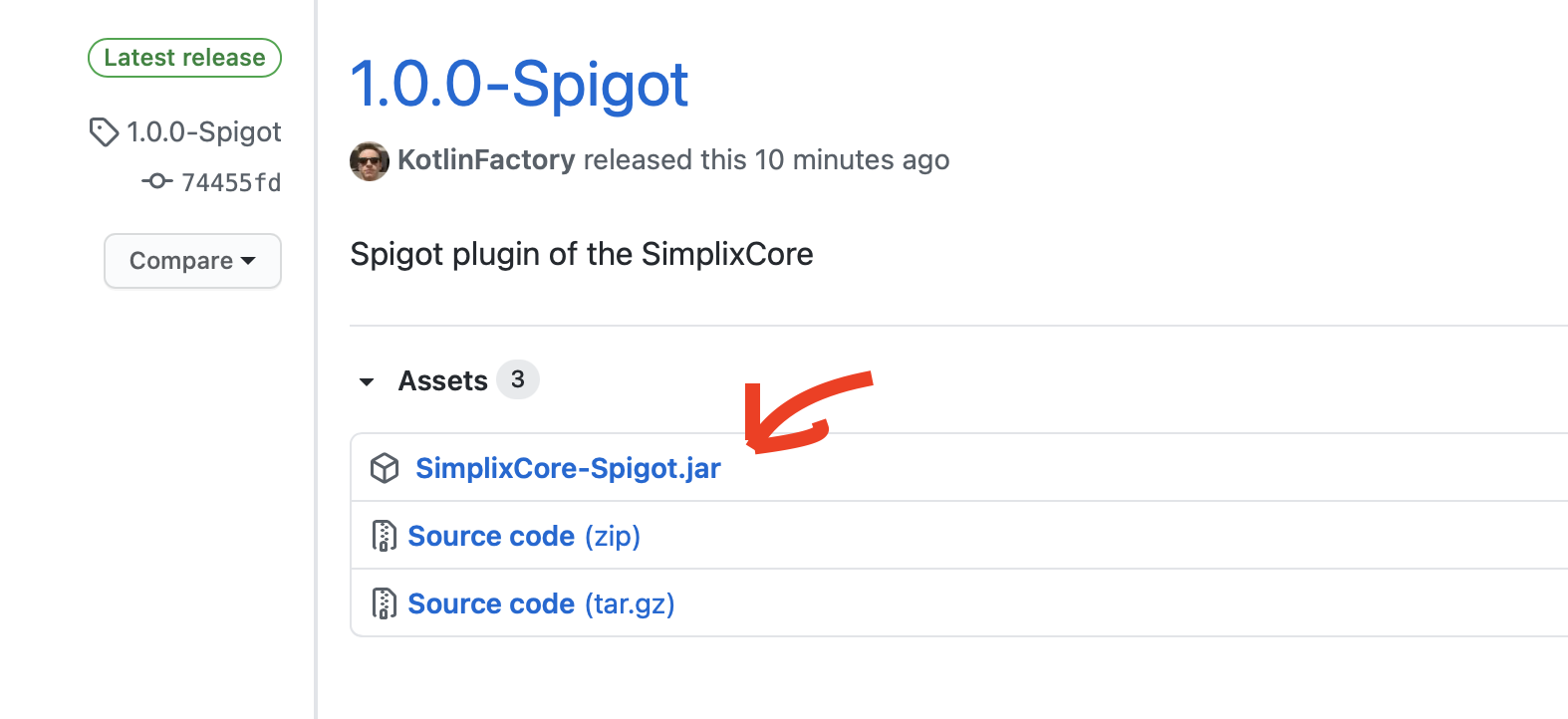The image size is (1568, 719).
Task: Click the KotlinFactory avatar image
Action: 369,160
